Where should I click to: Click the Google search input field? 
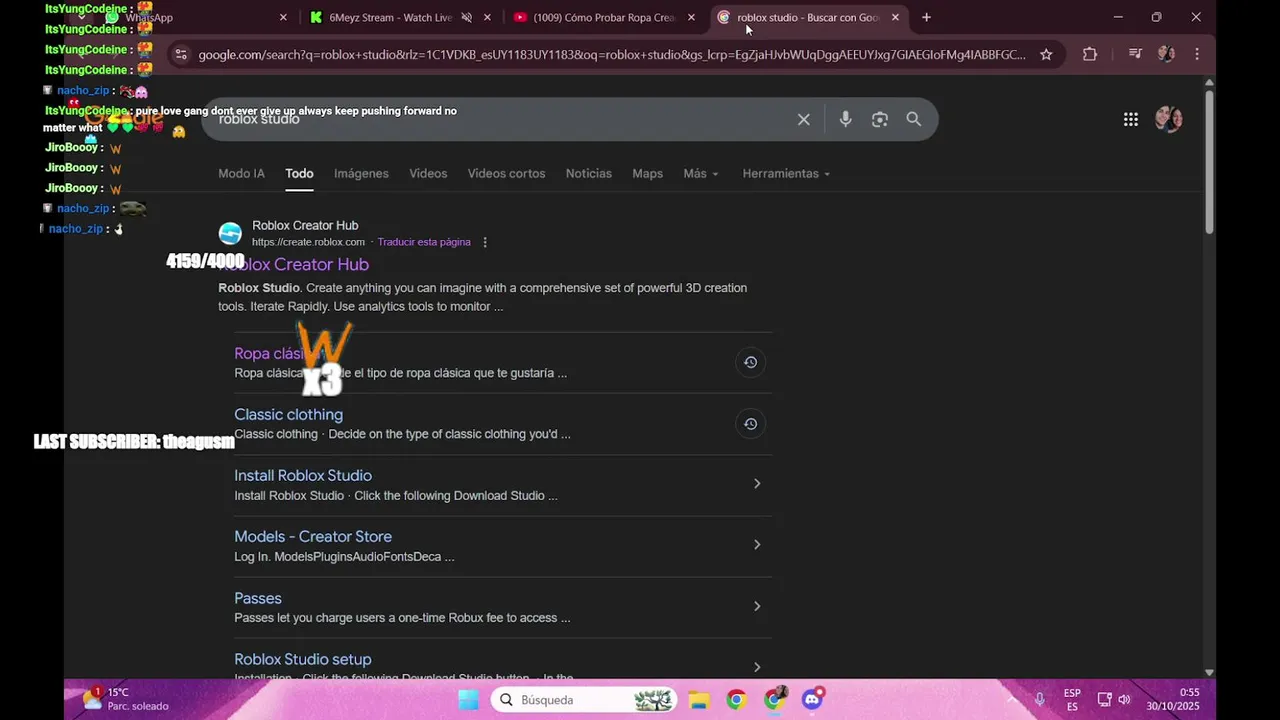pos(500,119)
